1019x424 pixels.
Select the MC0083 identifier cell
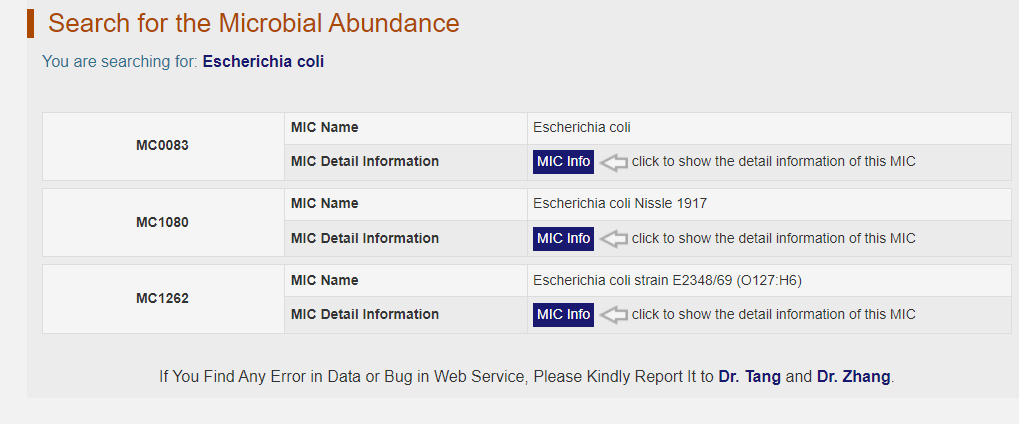click(162, 146)
